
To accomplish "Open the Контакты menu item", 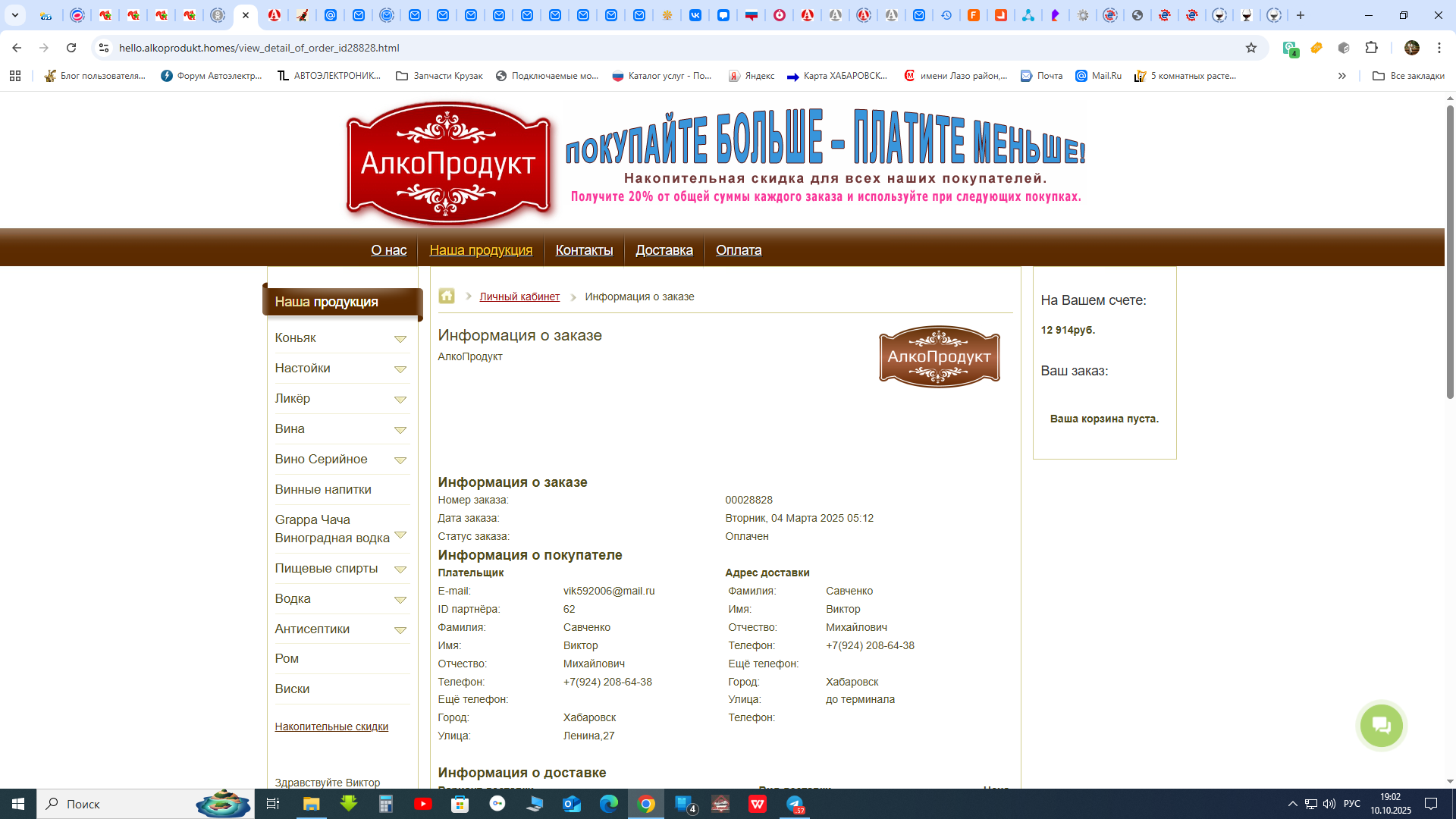I will pos(584,250).
